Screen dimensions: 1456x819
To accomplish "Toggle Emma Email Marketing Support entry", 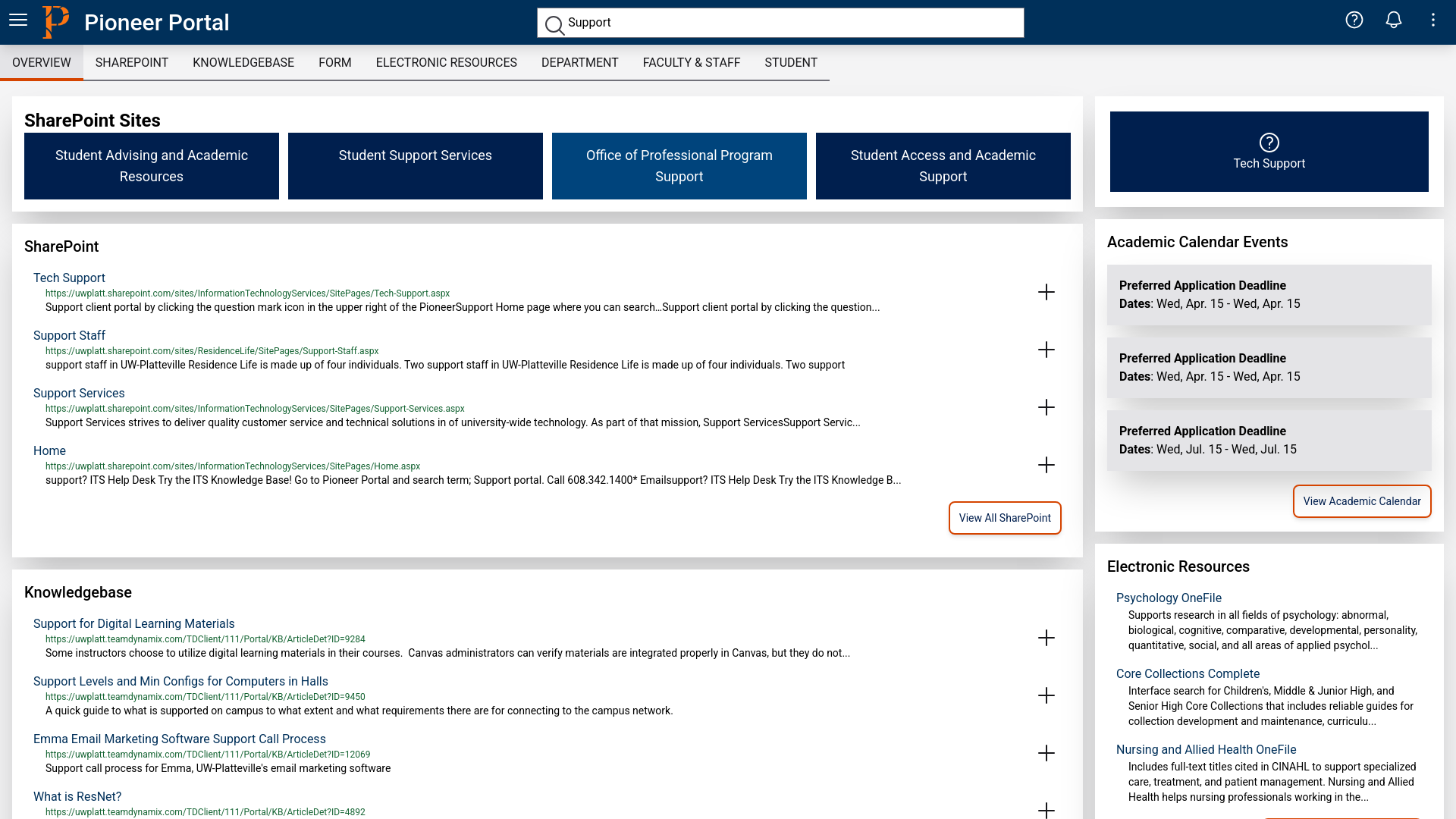I will [x=1047, y=753].
